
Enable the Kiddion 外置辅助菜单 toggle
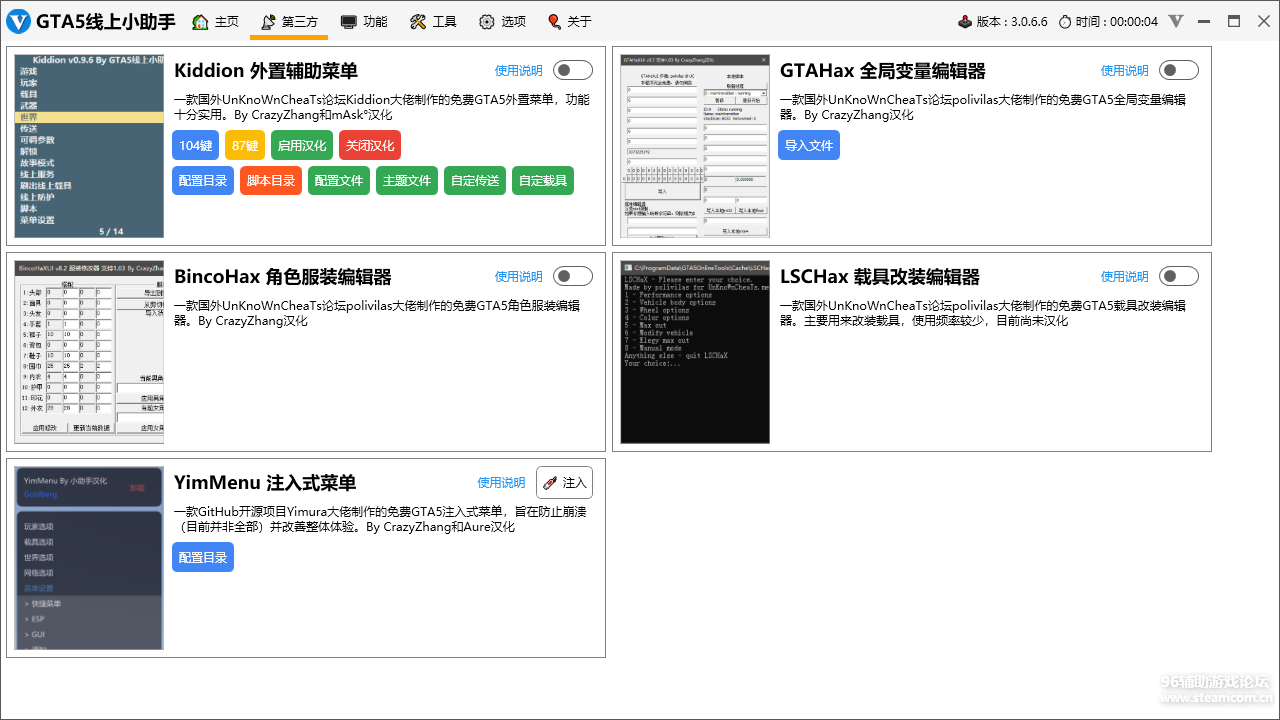pyautogui.click(x=573, y=70)
